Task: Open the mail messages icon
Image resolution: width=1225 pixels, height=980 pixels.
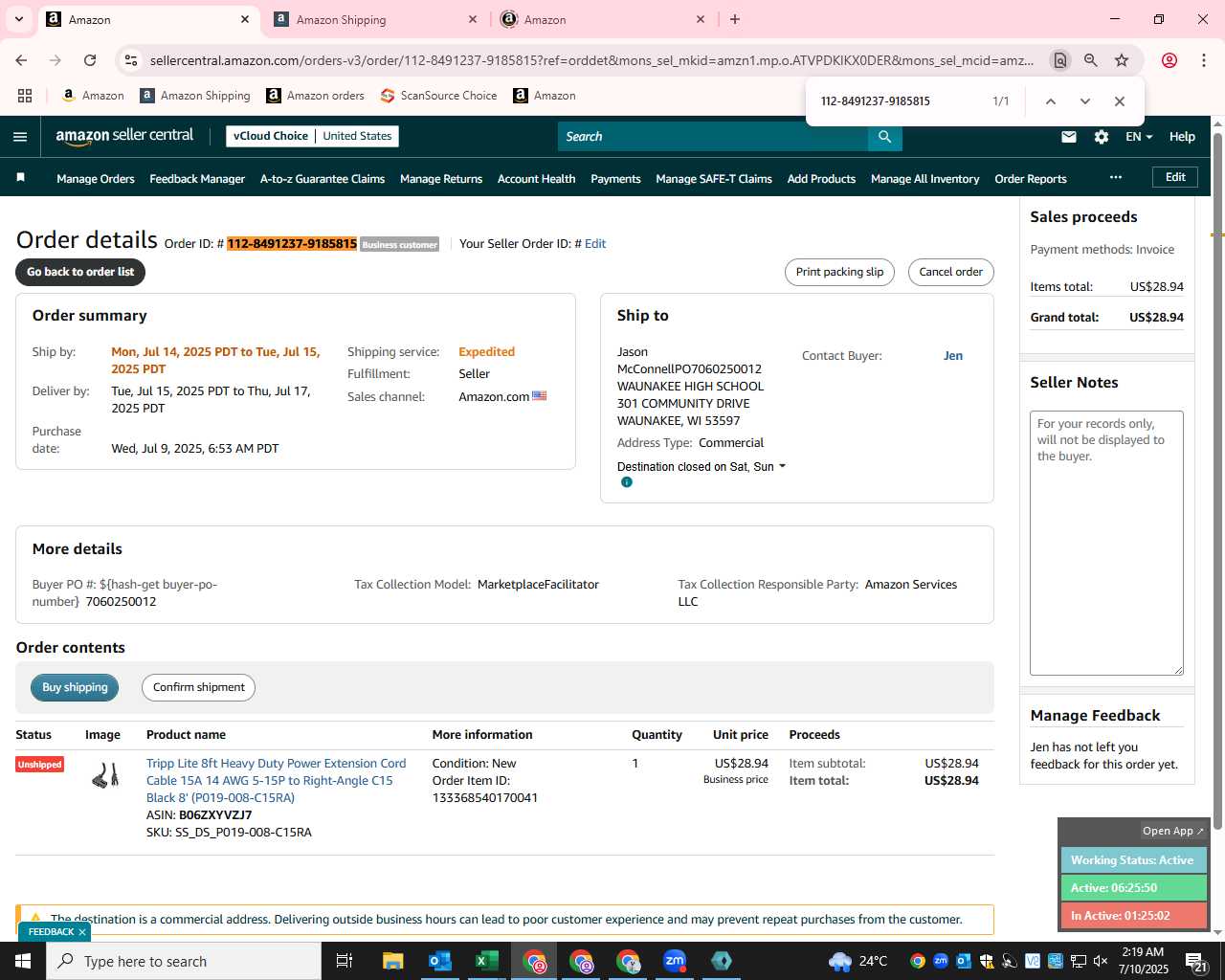Action: [1069, 137]
